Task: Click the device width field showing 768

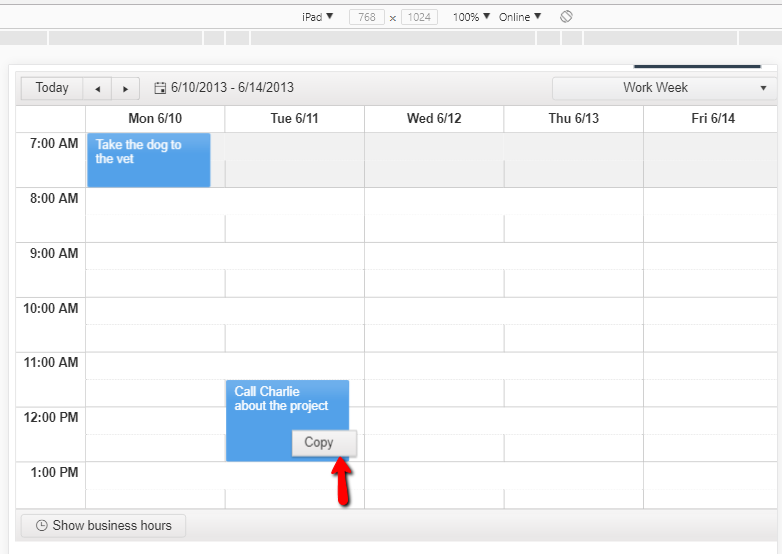Action: 367,17
